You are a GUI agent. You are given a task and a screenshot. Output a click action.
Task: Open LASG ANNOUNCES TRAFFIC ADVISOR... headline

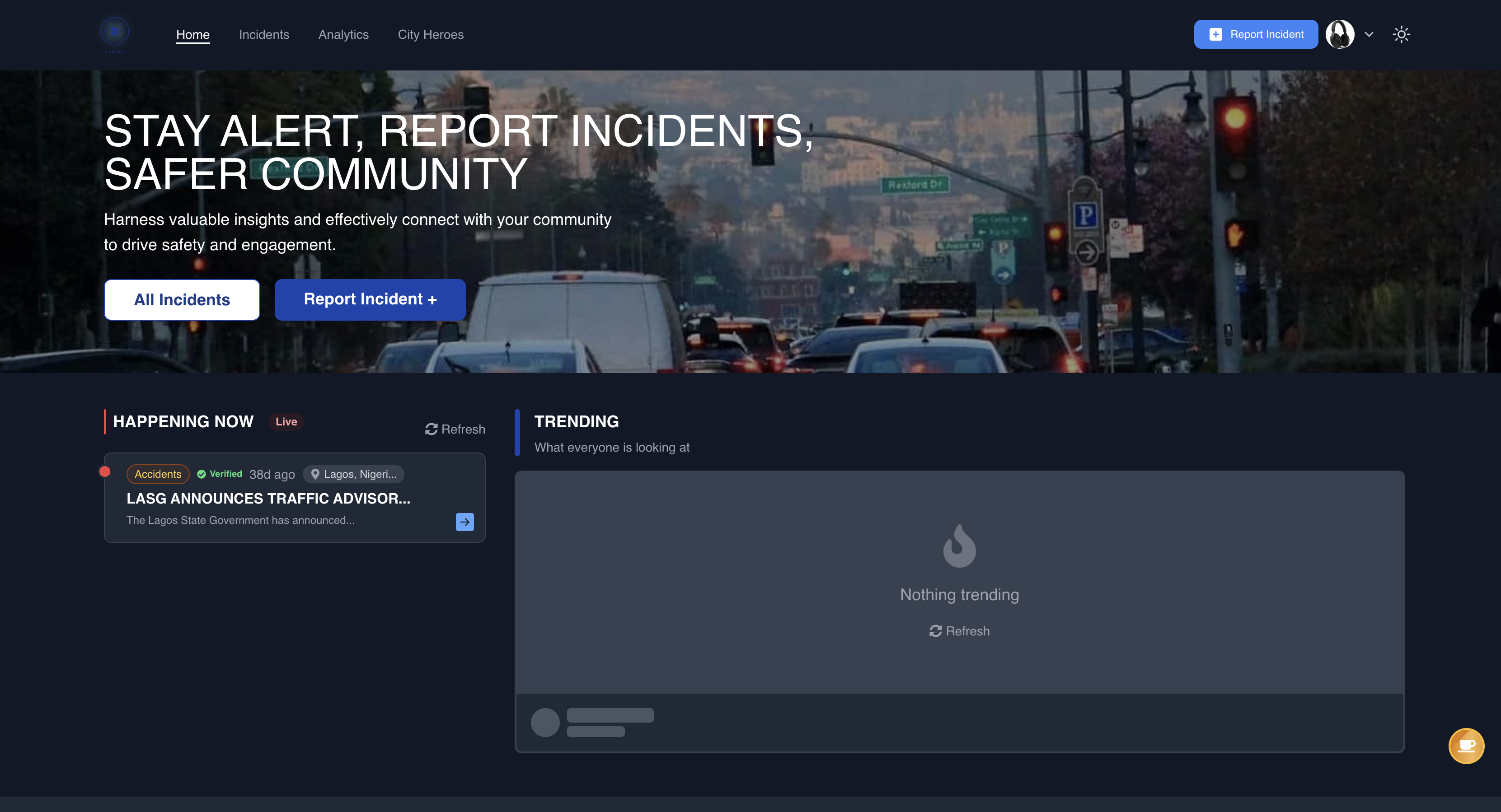pos(269,499)
